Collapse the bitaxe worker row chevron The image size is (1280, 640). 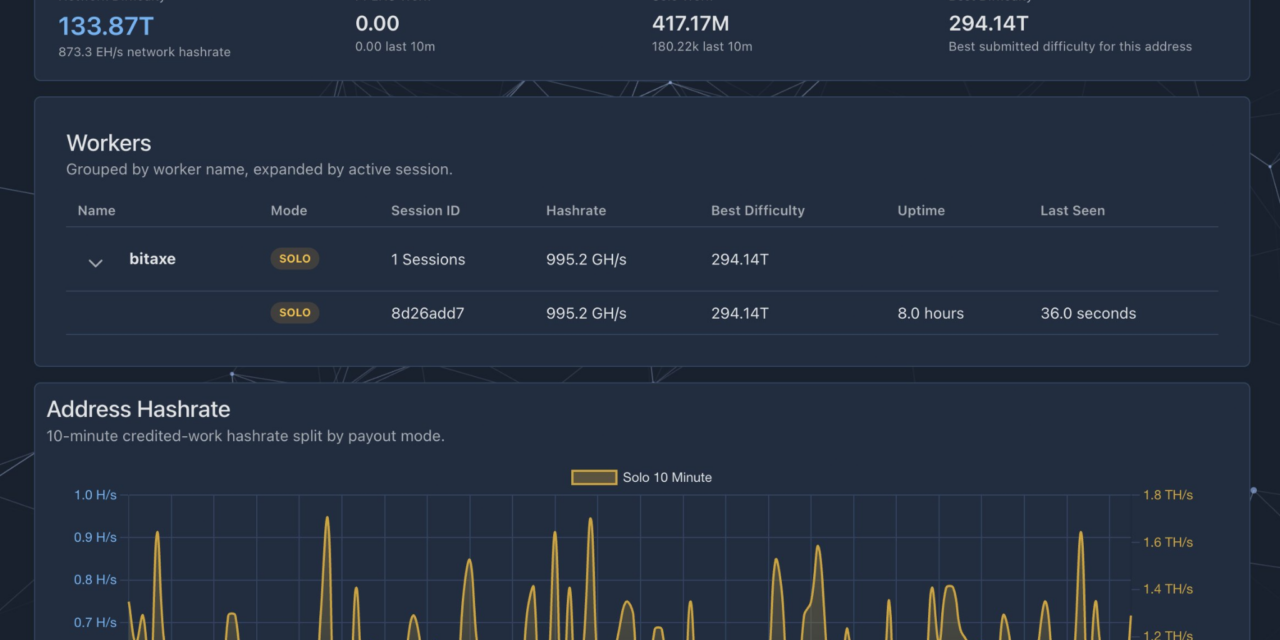96,263
